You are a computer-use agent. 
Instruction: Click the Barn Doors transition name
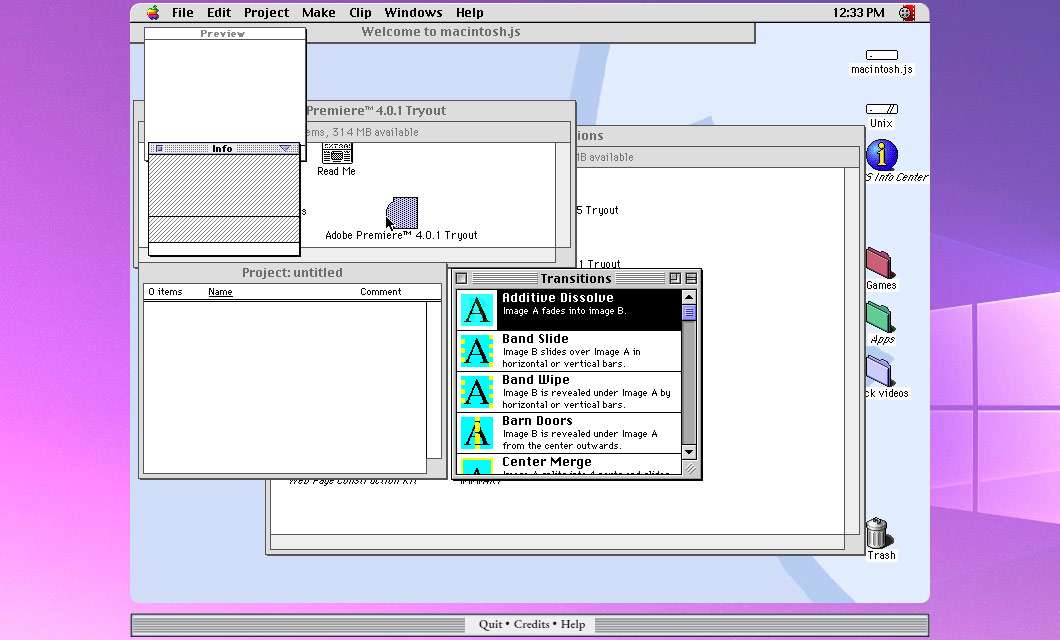tap(537, 420)
